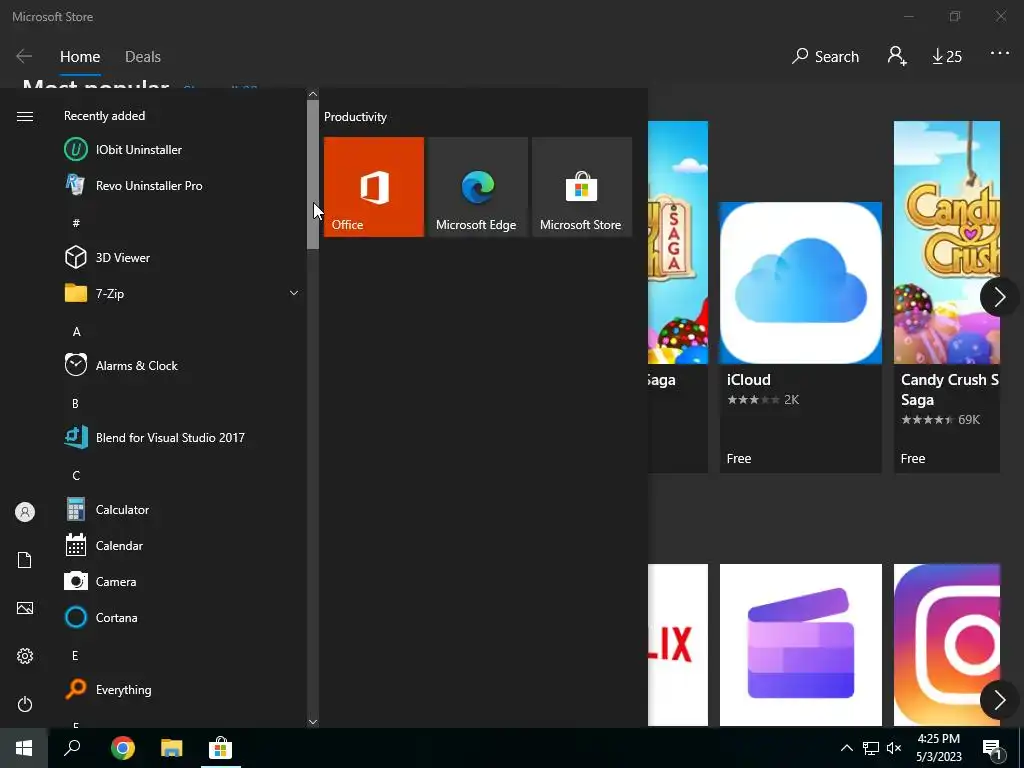Go back with the Store back arrow
Image resolution: width=1024 pixels, height=768 pixels.
pos(24,56)
